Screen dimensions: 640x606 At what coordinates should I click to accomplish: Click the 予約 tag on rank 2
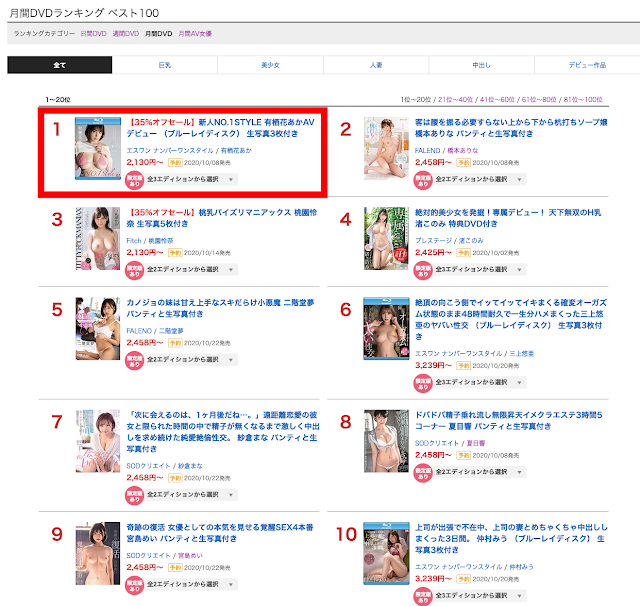[x=464, y=163]
